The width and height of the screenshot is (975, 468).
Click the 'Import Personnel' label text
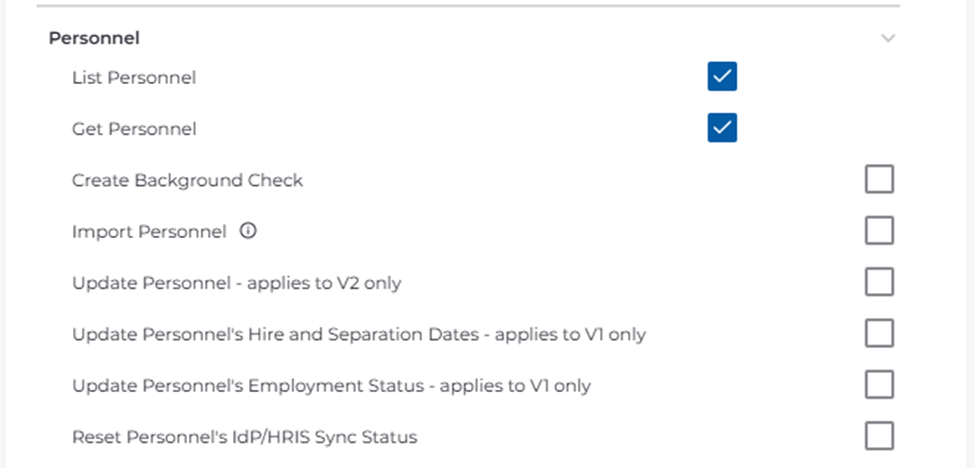(149, 232)
